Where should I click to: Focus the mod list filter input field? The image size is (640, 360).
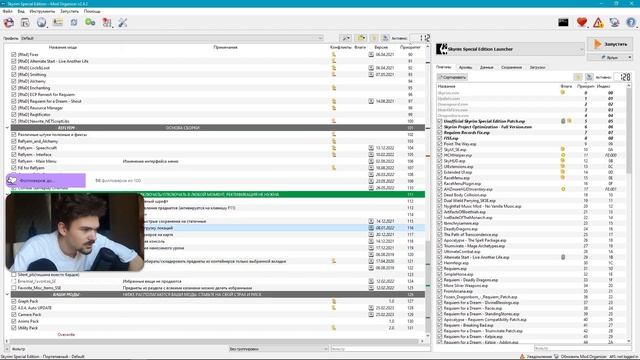(380, 349)
